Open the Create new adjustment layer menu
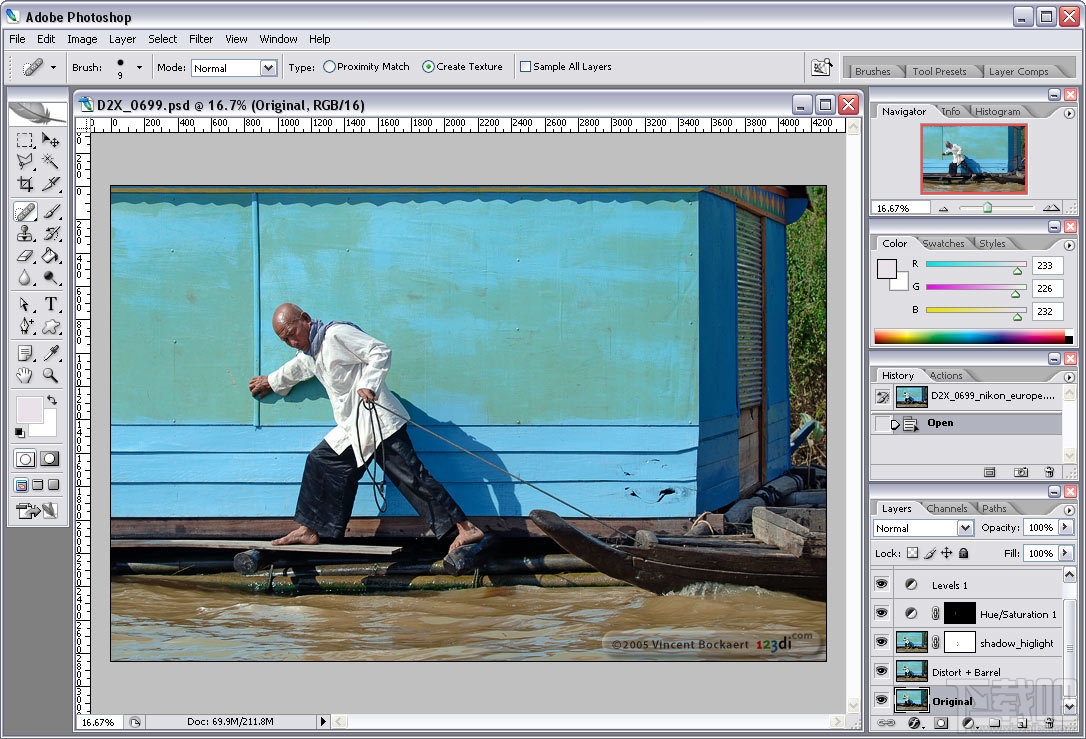 pyautogui.click(x=968, y=722)
